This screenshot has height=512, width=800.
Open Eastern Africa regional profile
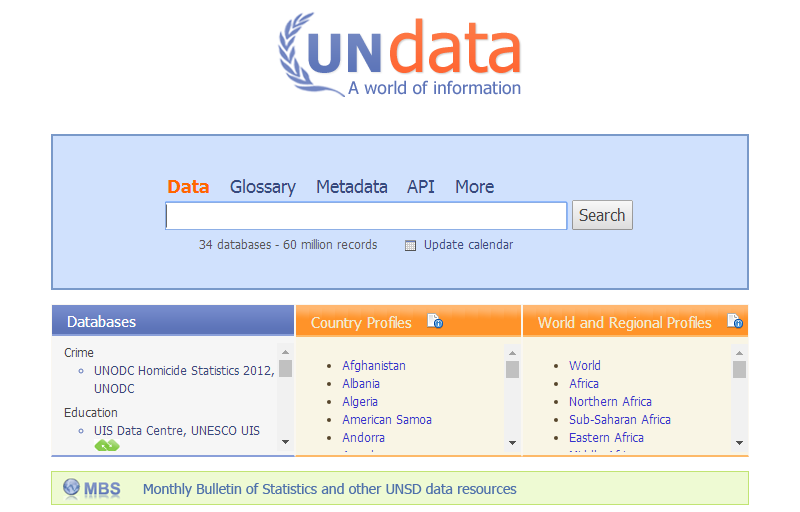tap(606, 438)
